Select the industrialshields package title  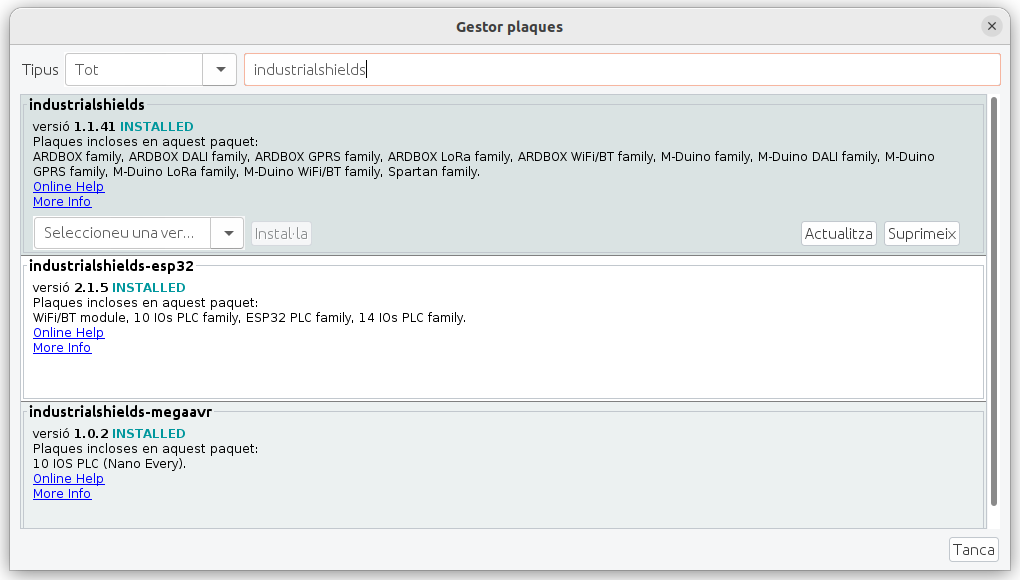pos(87,105)
